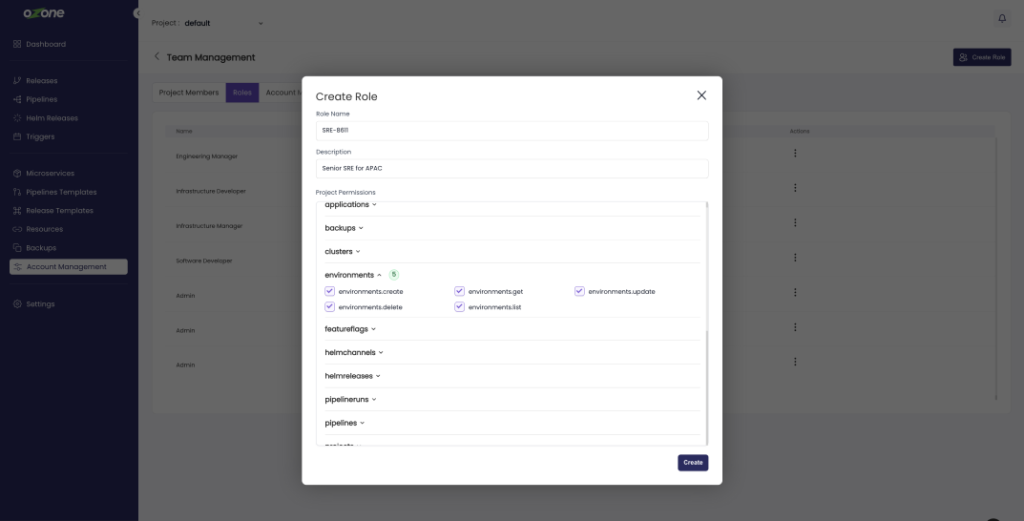Toggle the environments.delete permission checkbox

330,307
